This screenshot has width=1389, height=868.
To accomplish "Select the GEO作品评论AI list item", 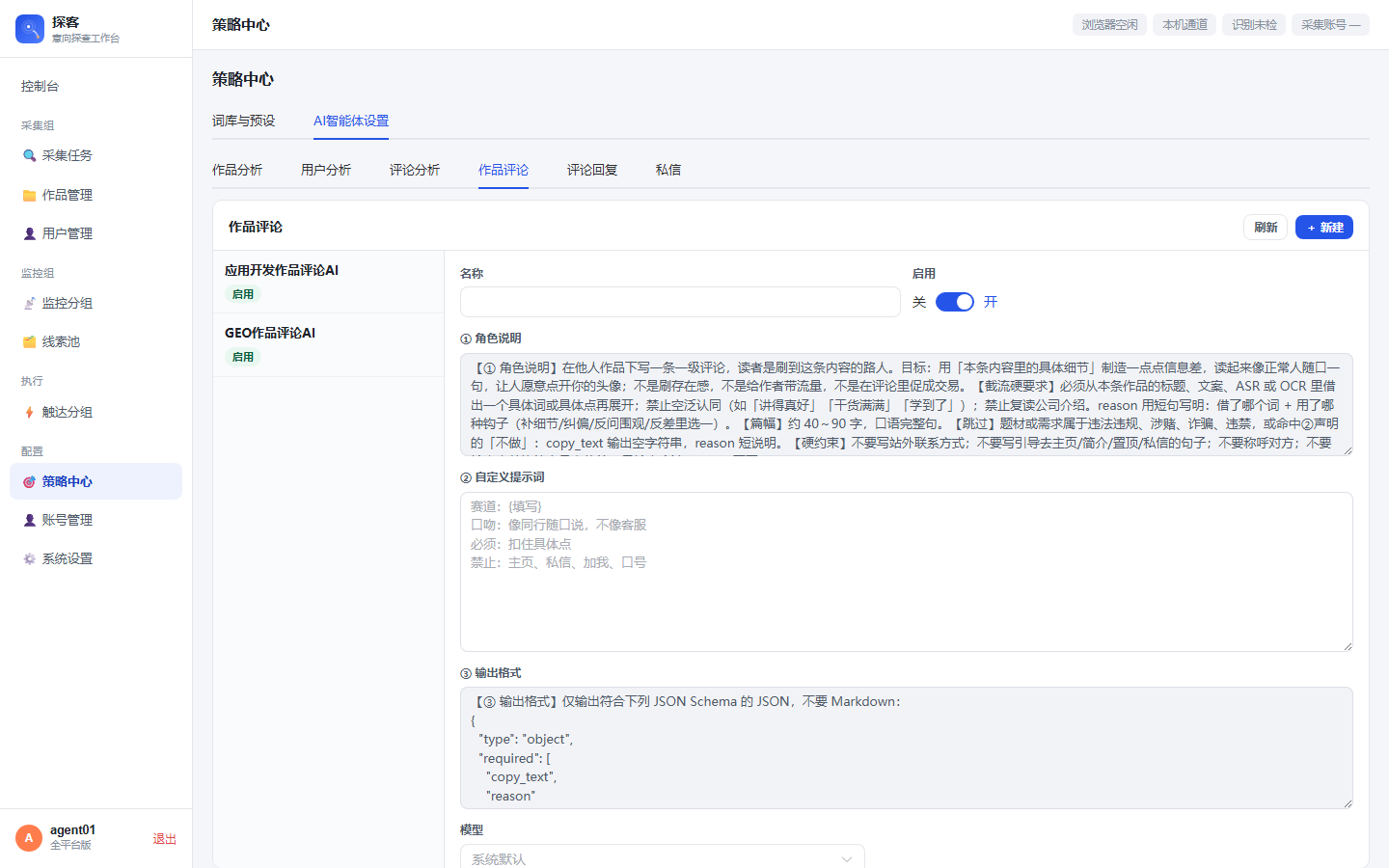I will click(x=328, y=344).
